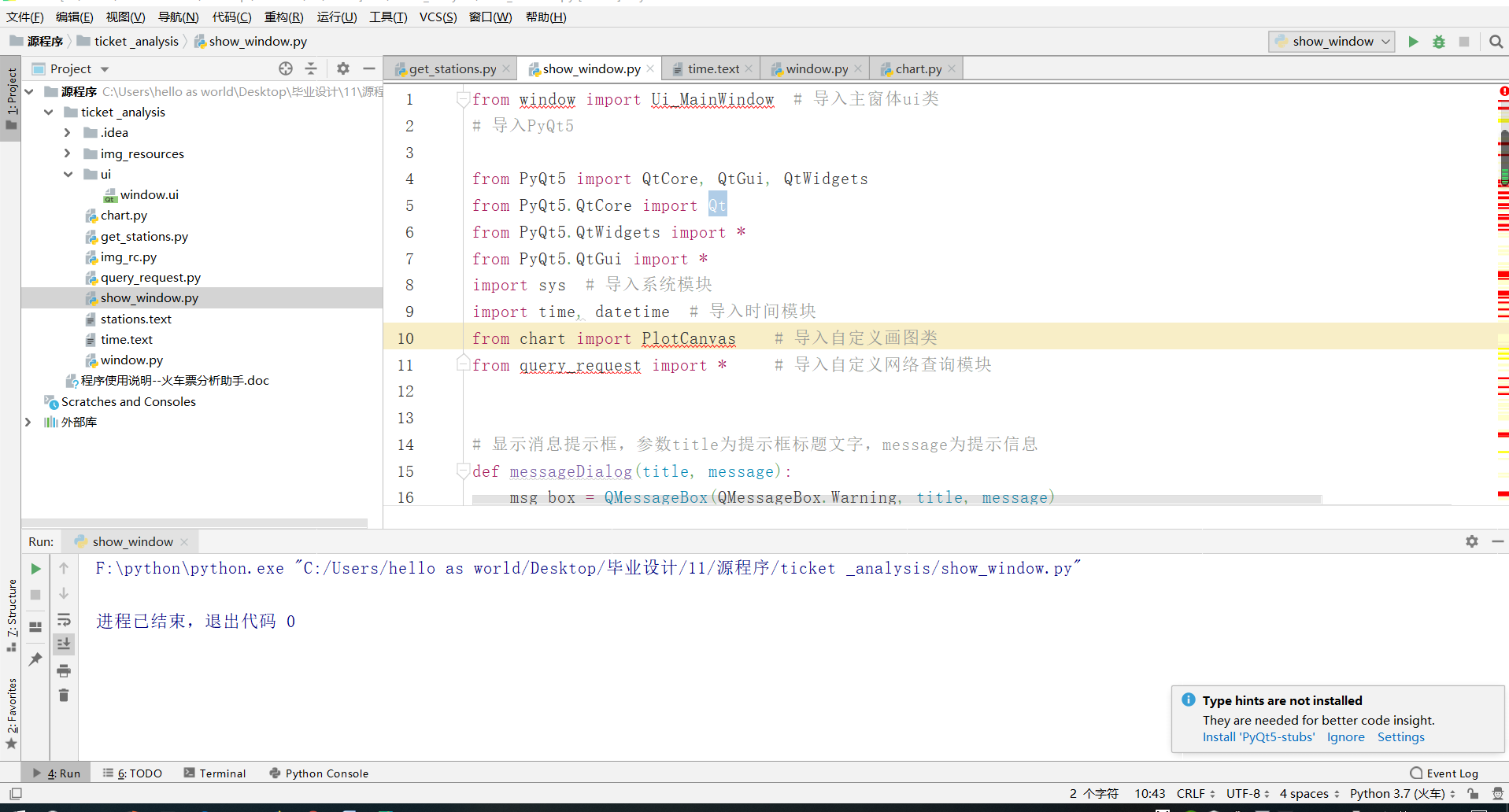Rerun show_window in Run panel
This screenshot has width=1509, height=812.
(35, 568)
